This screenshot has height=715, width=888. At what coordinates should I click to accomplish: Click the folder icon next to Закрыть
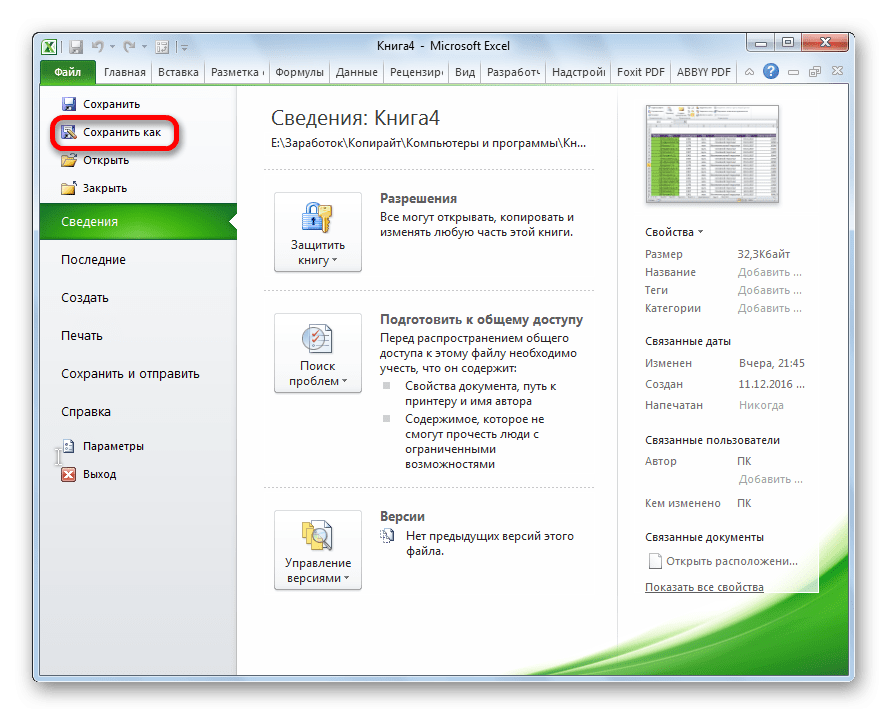[x=69, y=188]
